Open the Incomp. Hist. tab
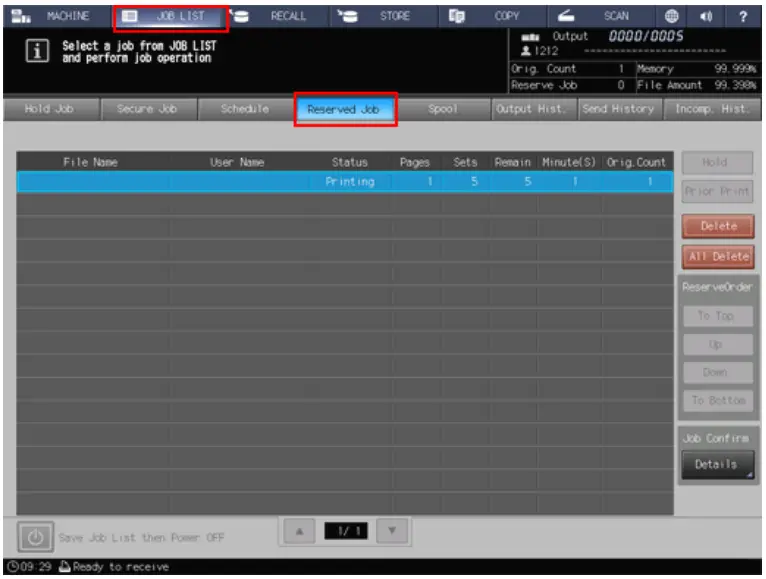Screen dimensions: 766x579 712,109
